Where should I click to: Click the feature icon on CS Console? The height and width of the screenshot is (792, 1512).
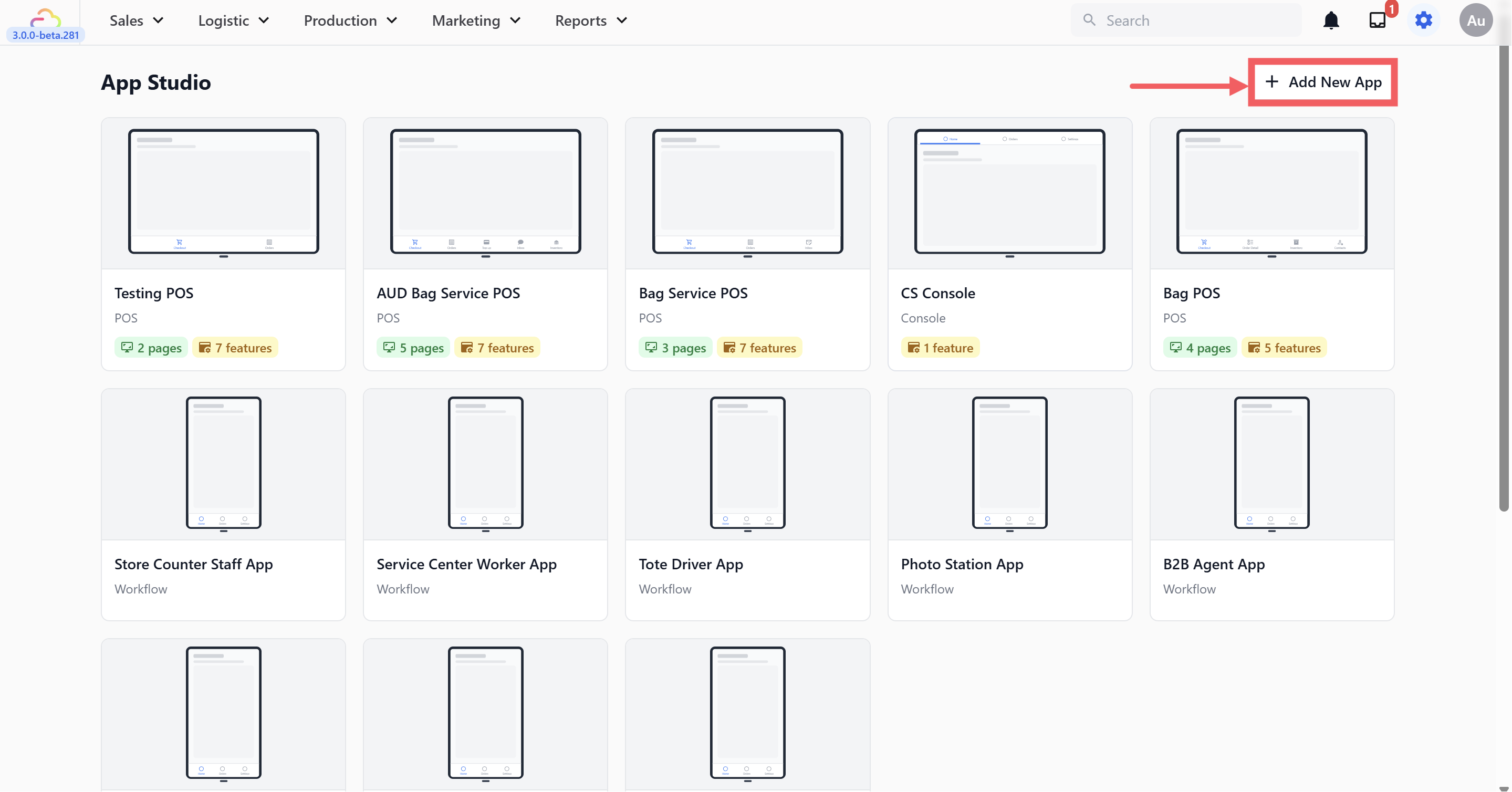tap(913, 348)
